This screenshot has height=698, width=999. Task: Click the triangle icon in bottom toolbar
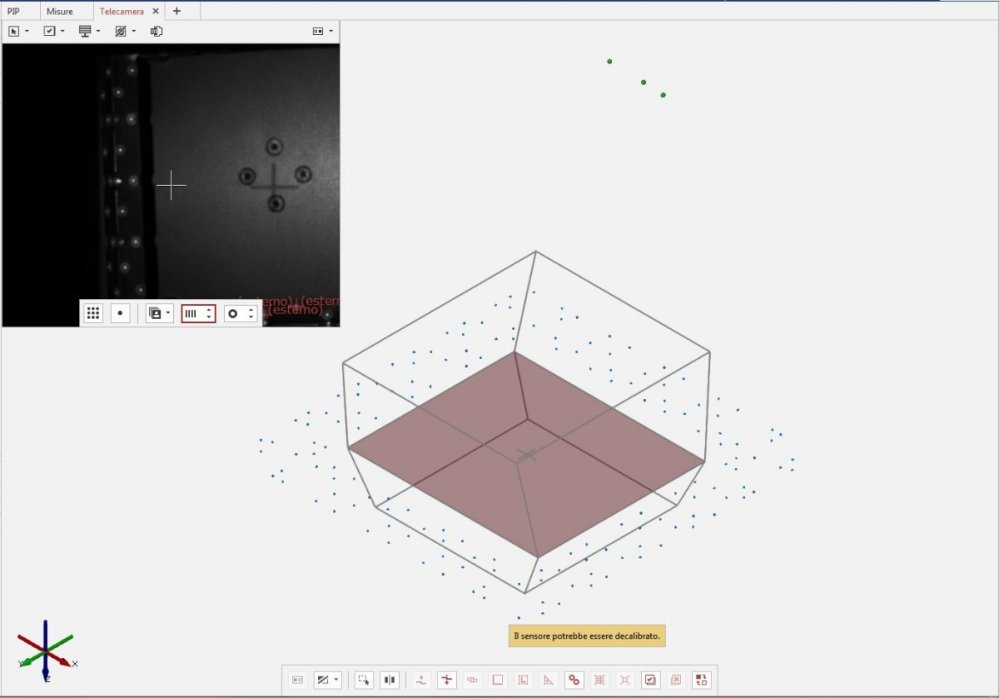tap(548, 680)
